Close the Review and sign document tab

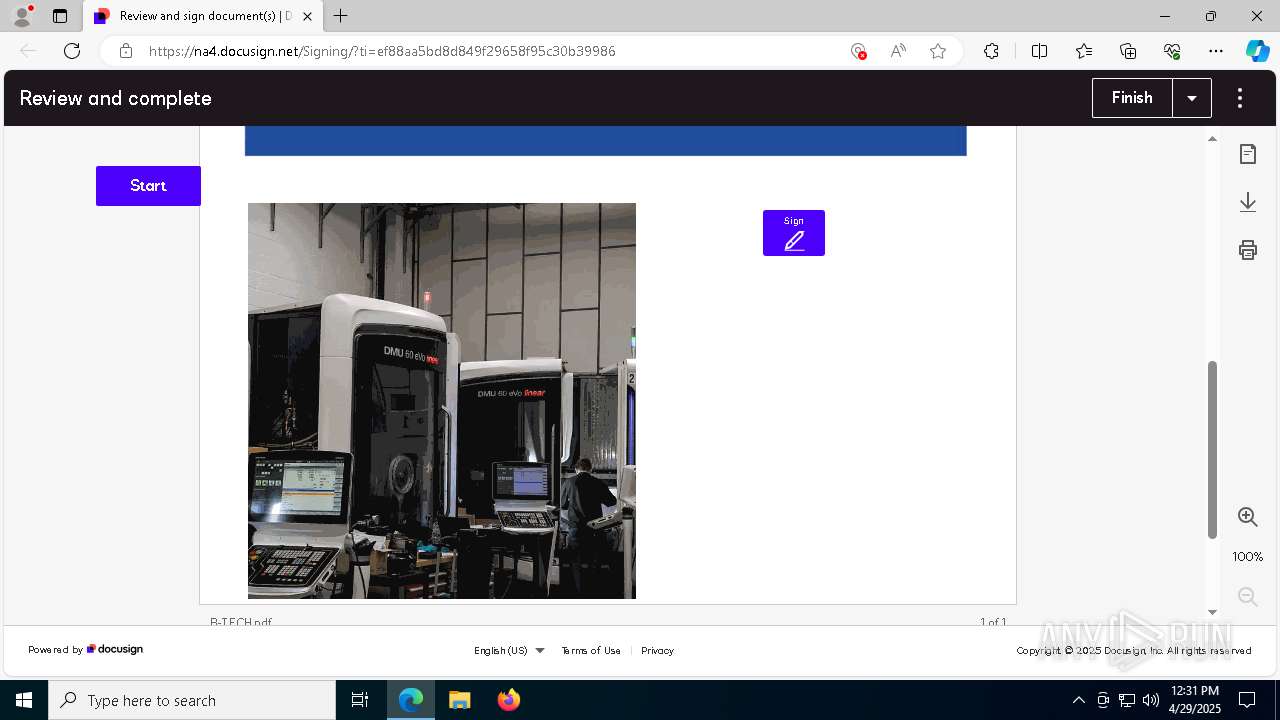point(308,16)
